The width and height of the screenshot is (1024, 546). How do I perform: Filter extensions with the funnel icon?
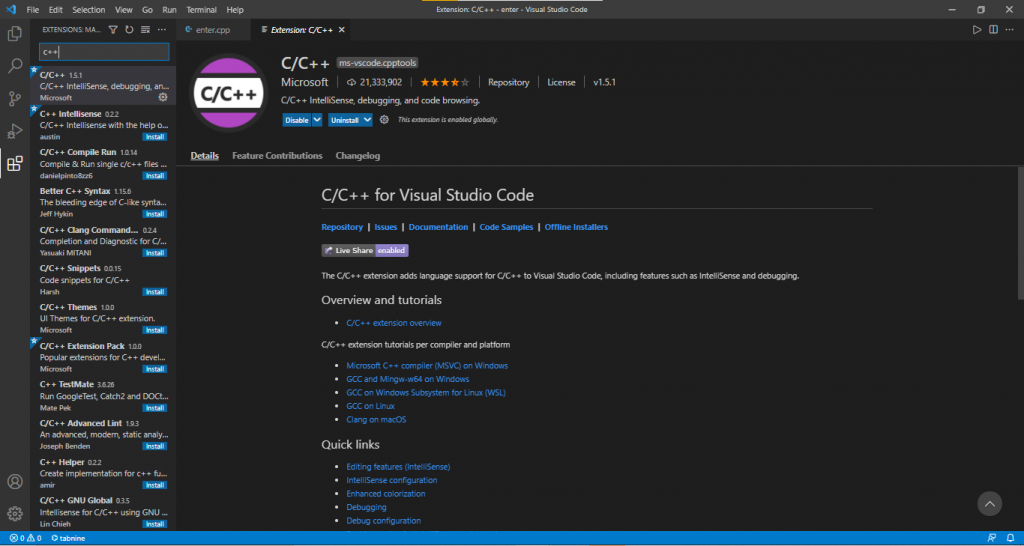tap(113, 29)
